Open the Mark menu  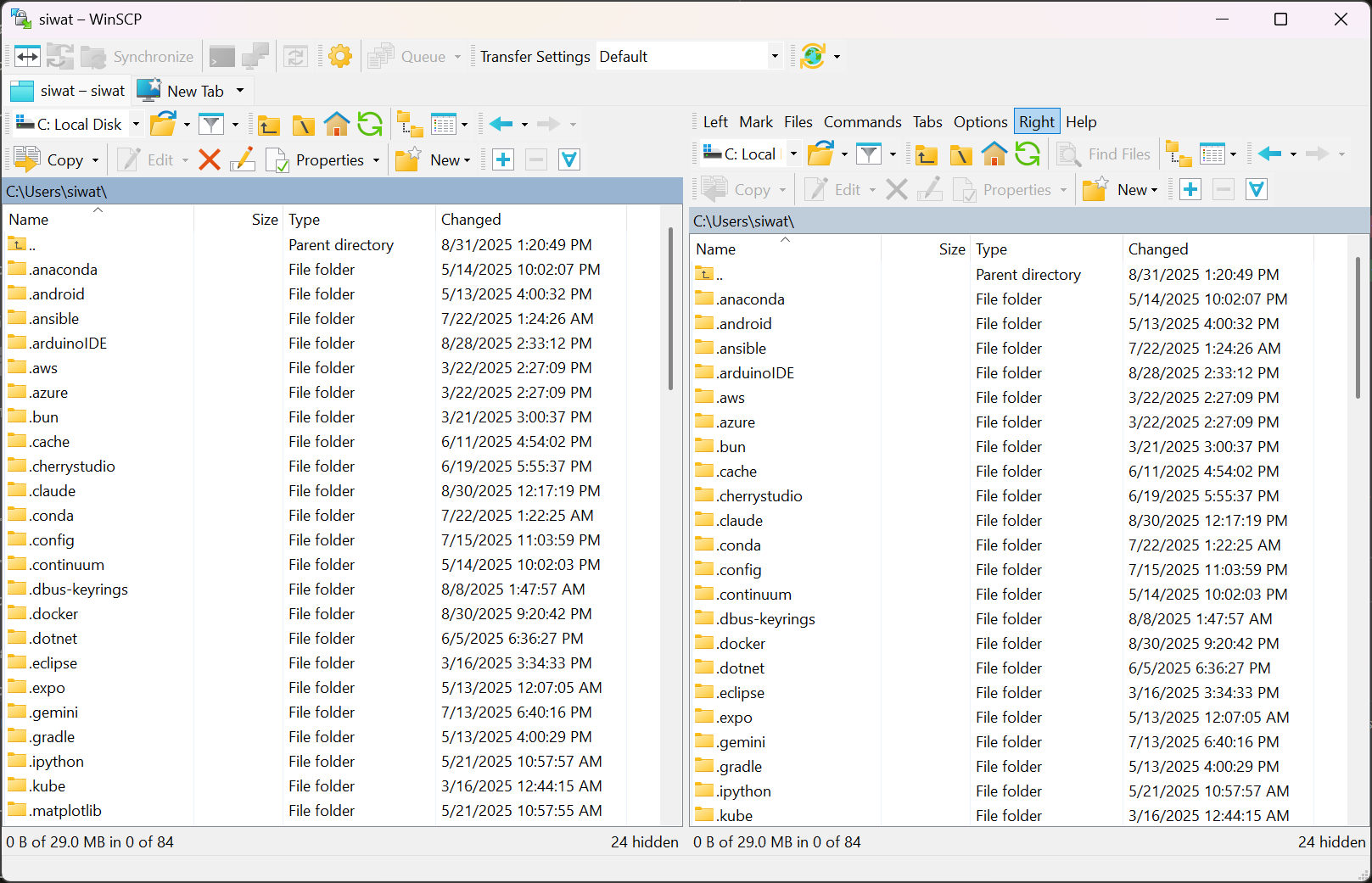click(756, 122)
